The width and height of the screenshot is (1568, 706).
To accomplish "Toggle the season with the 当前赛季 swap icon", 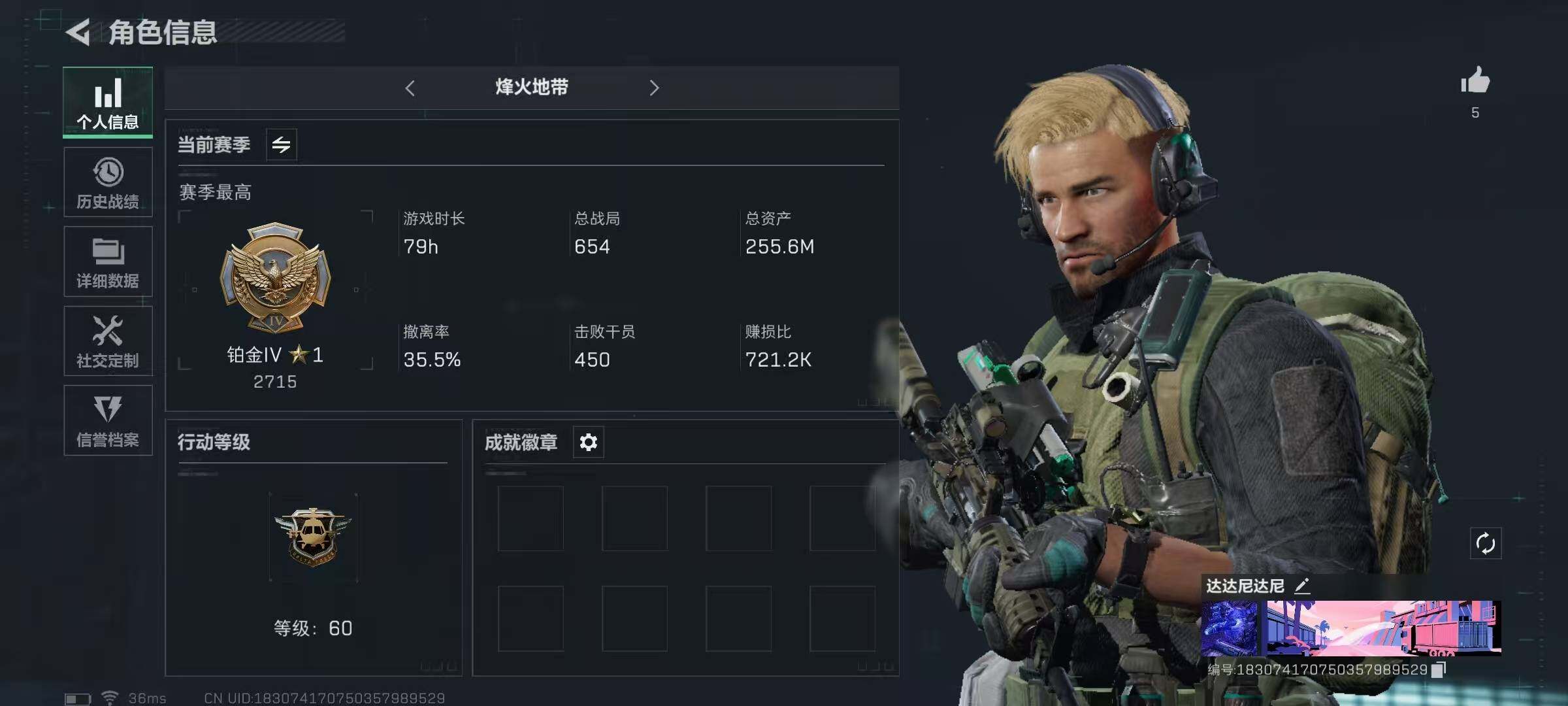I will point(282,144).
